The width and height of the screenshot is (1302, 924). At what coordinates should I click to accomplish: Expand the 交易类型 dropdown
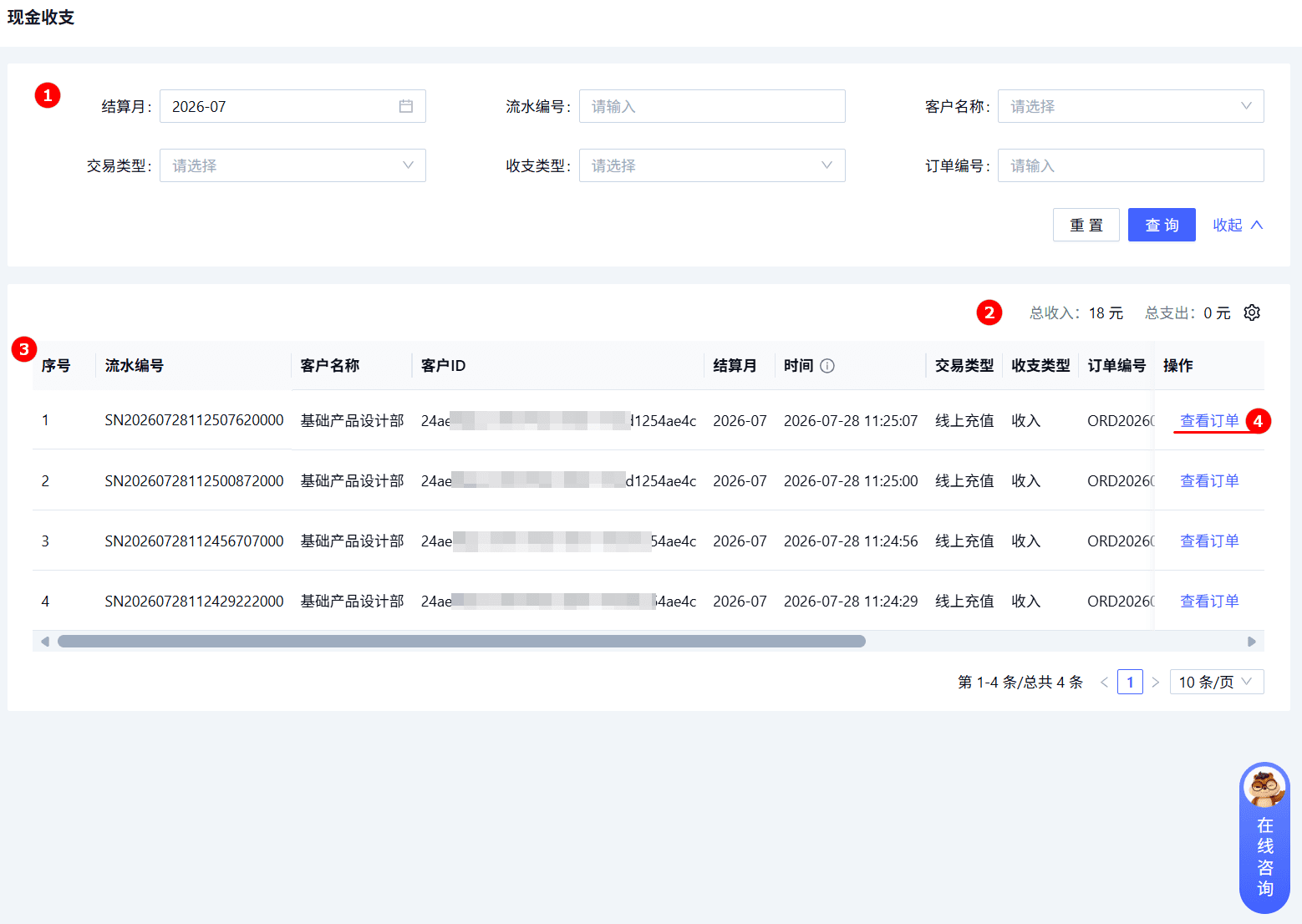click(292, 165)
